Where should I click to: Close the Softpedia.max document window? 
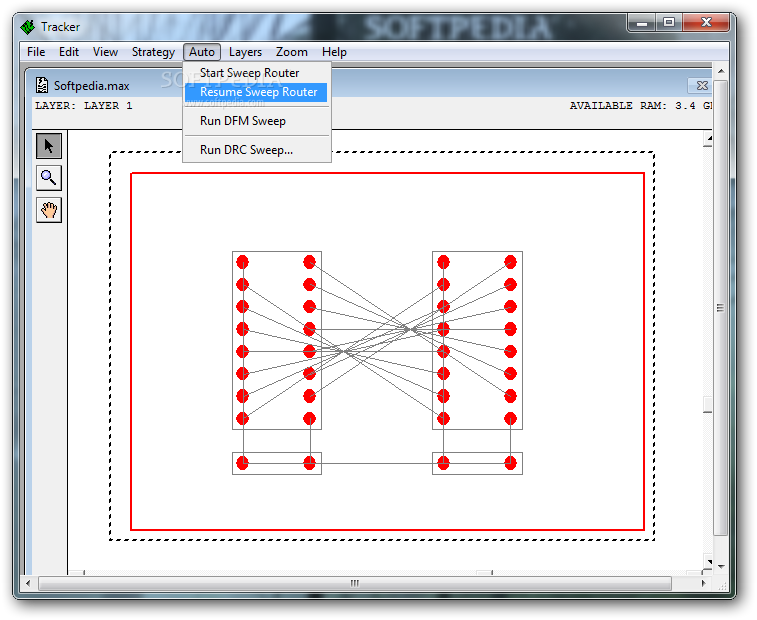pyautogui.click(x=701, y=85)
